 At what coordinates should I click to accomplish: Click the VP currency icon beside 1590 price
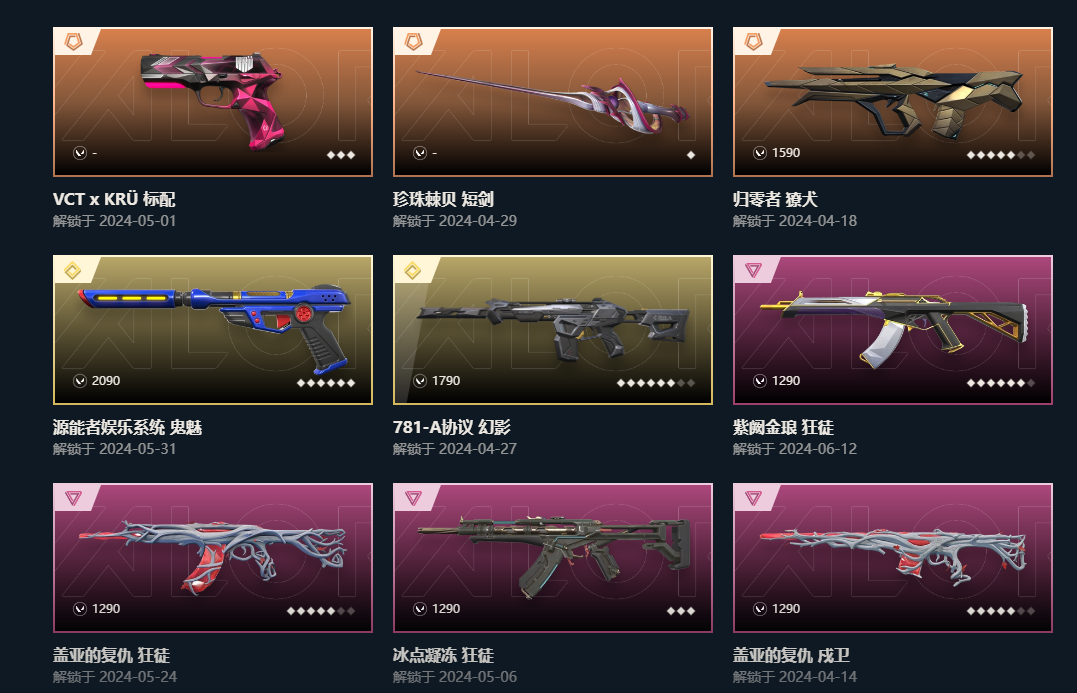[x=760, y=152]
